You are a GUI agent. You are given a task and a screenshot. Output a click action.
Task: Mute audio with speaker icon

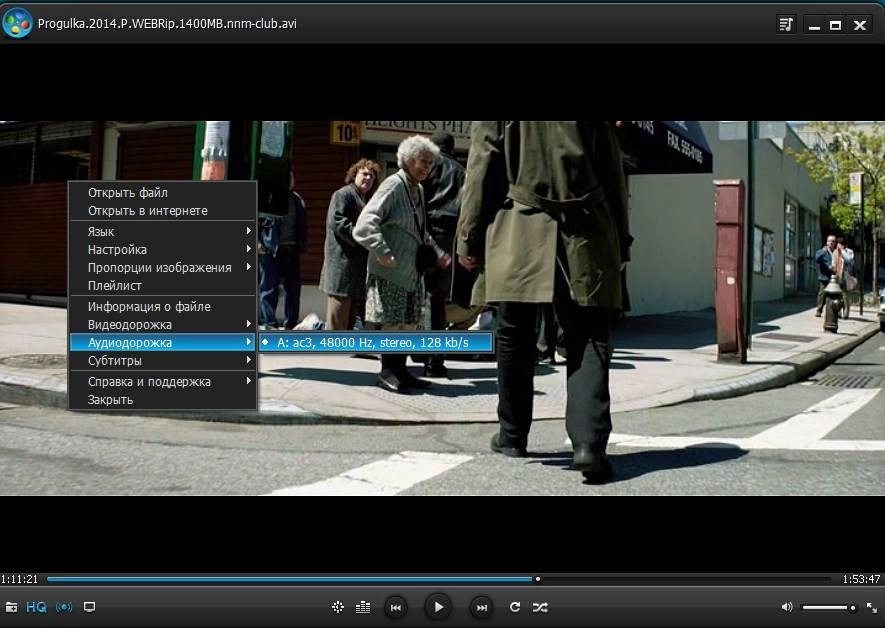[x=787, y=607]
